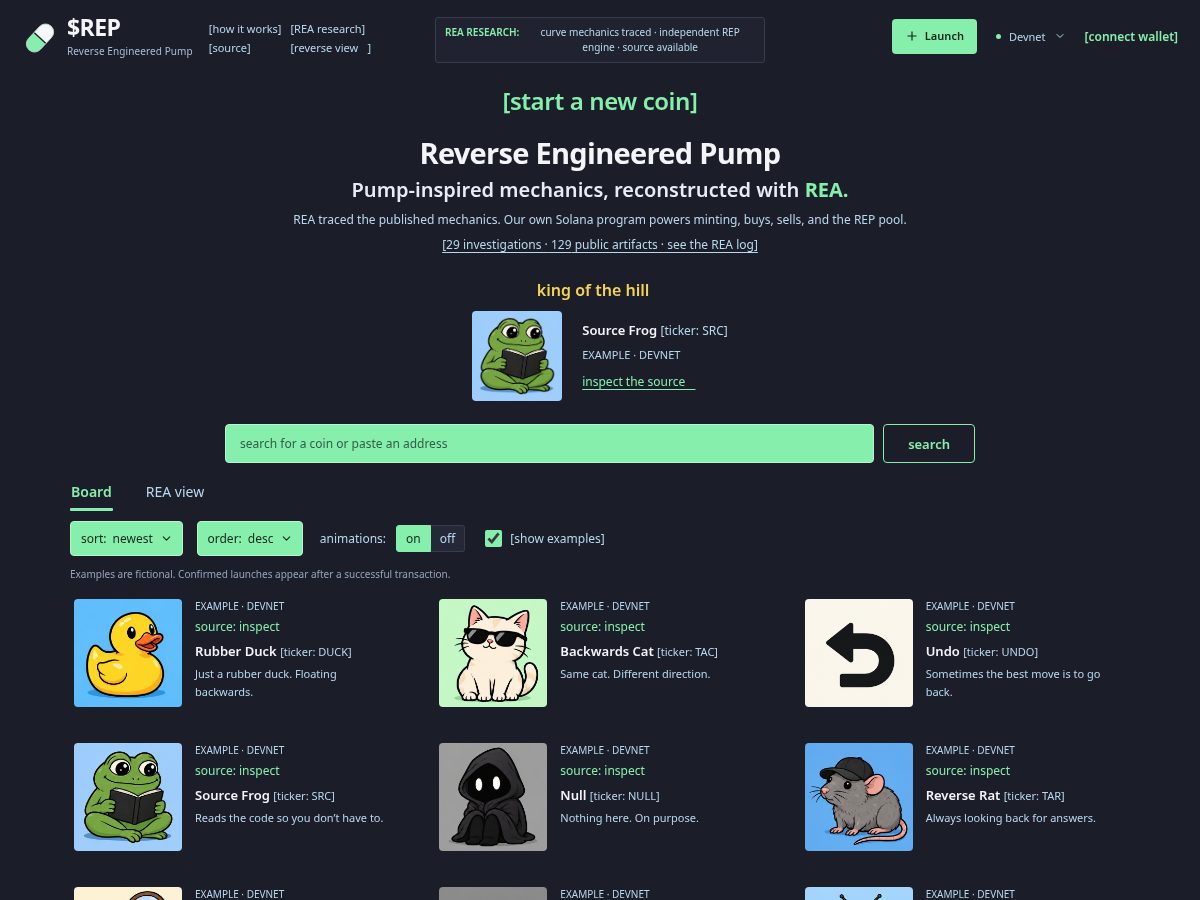Click the Null coin title
1200x900 pixels.
(573, 796)
